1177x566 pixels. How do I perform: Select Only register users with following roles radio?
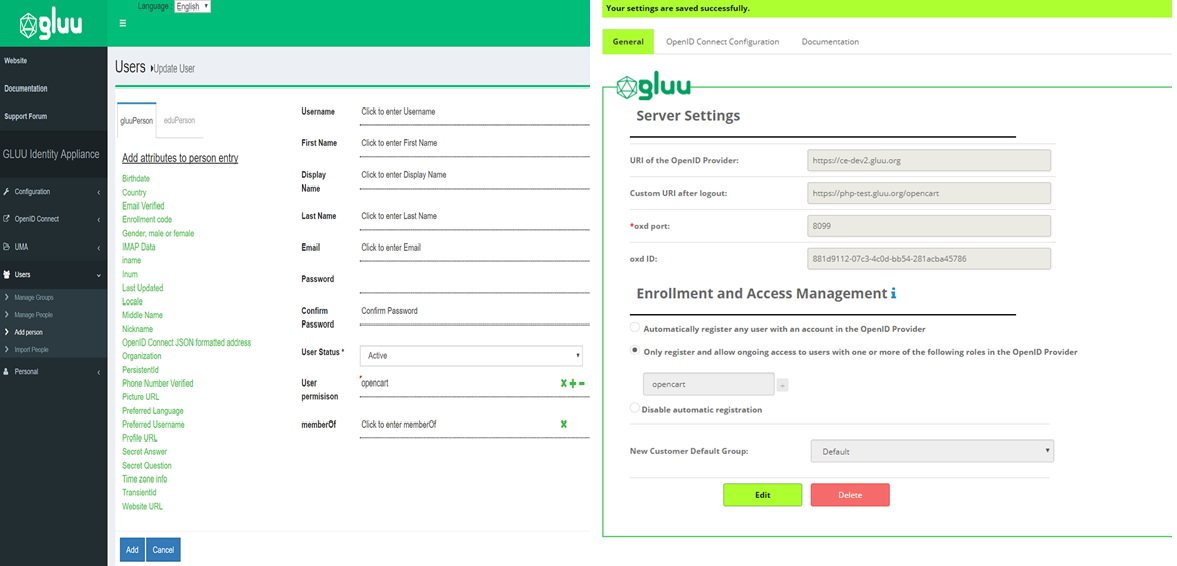635,351
